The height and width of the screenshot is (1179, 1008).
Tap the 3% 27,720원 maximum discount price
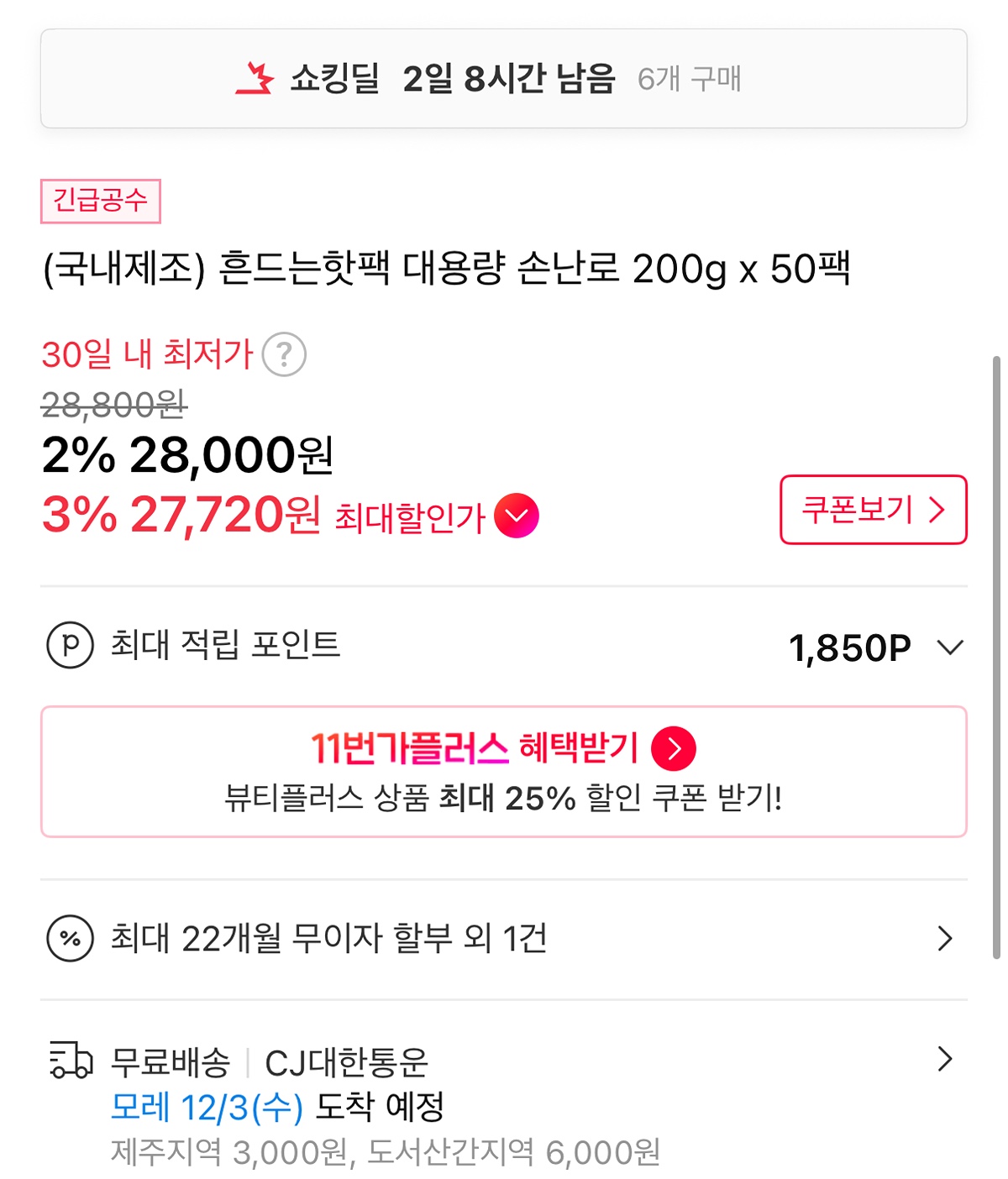click(181, 515)
